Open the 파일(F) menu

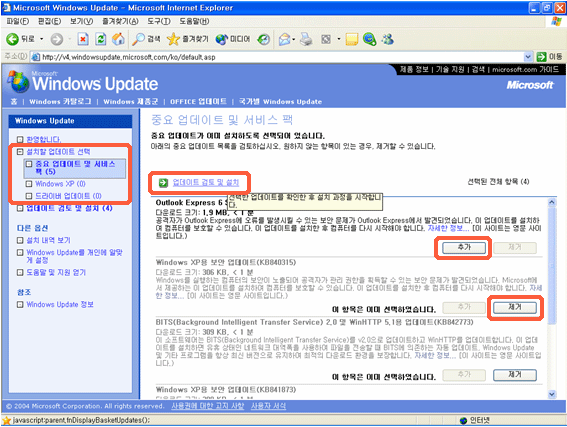(x=18, y=21)
